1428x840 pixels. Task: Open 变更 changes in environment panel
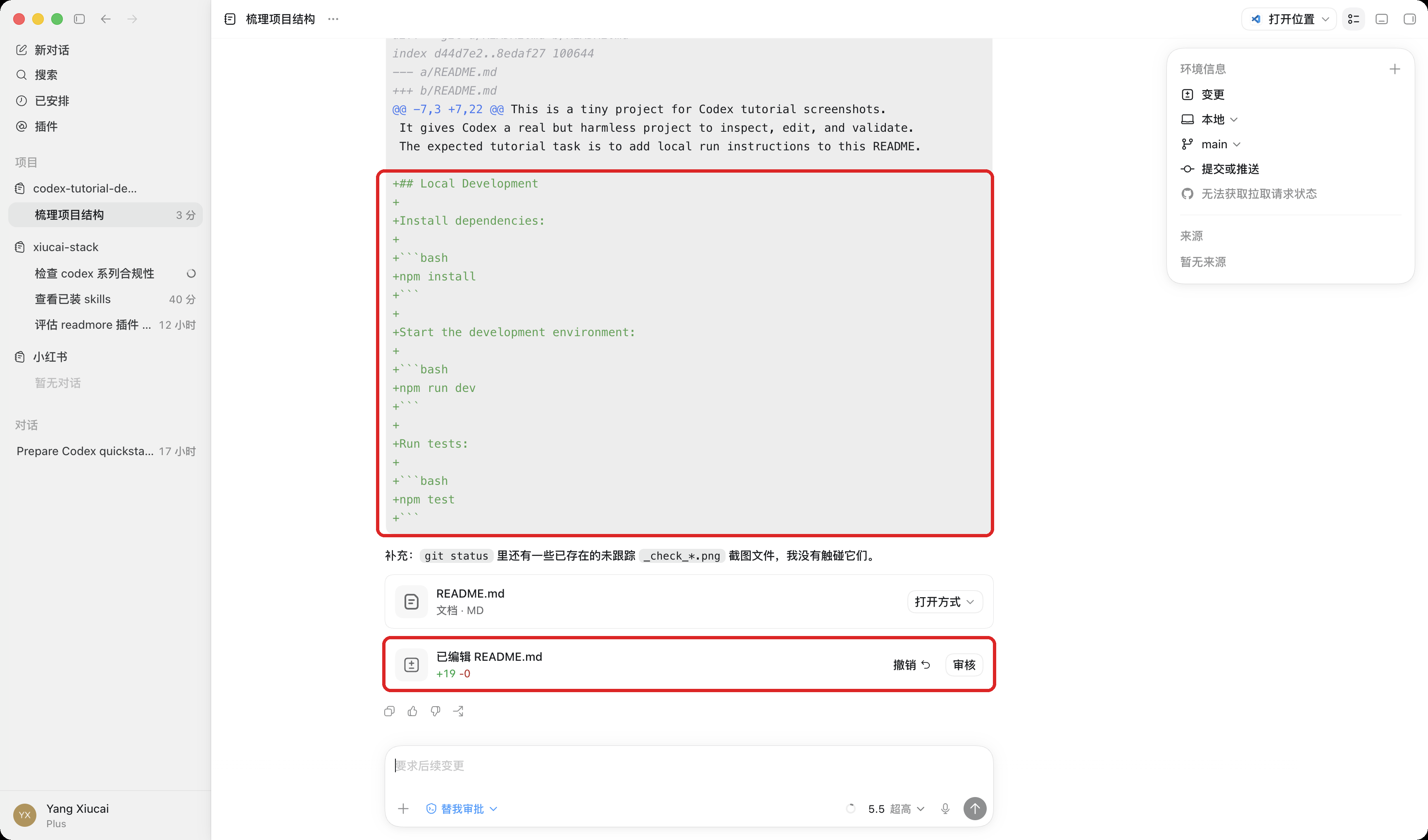click(1213, 95)
